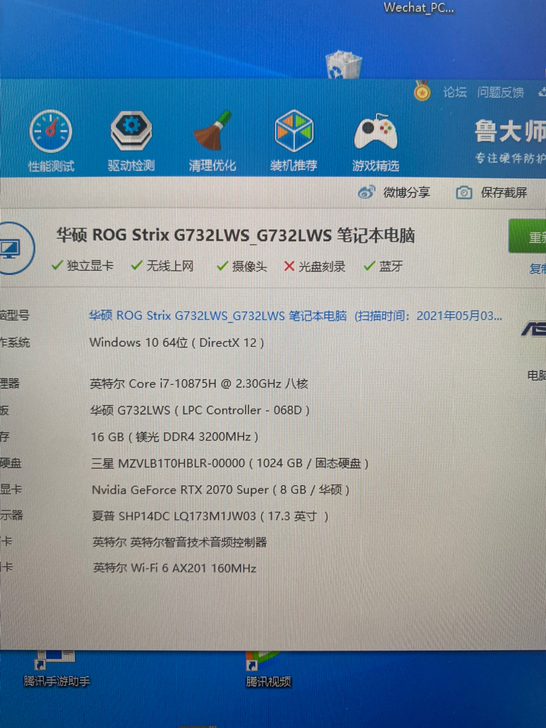The height and width of the screenshot is (728, 546).
Task: Click the 鲁大师 app logo text
Action: [x=510, y=131]
